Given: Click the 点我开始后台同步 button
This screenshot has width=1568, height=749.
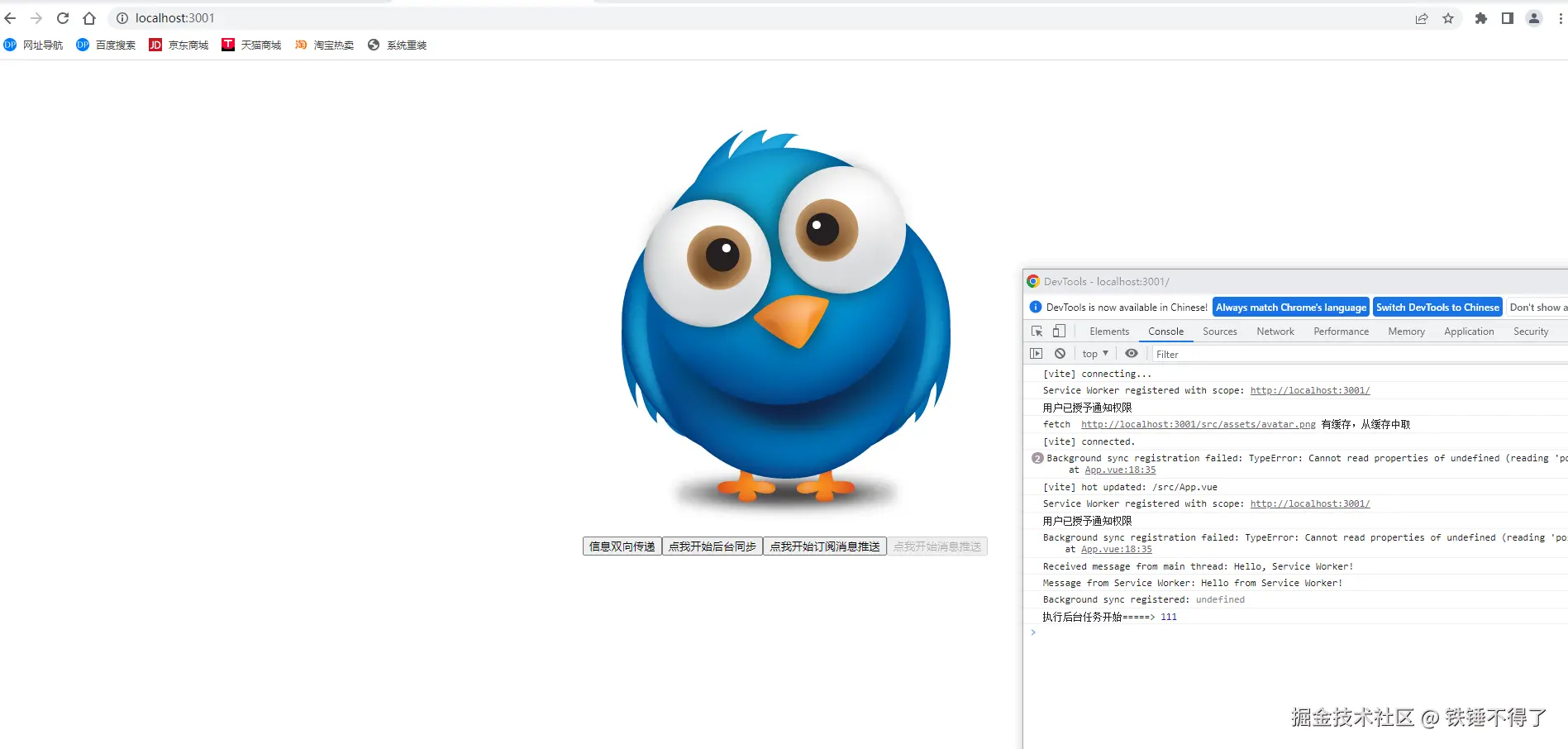Looking at the screenshot, I should 713,546.
